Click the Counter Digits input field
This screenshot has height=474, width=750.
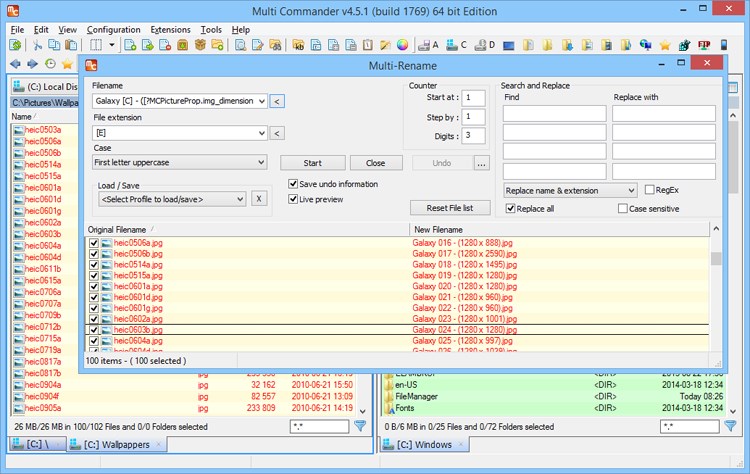[474, 136]
